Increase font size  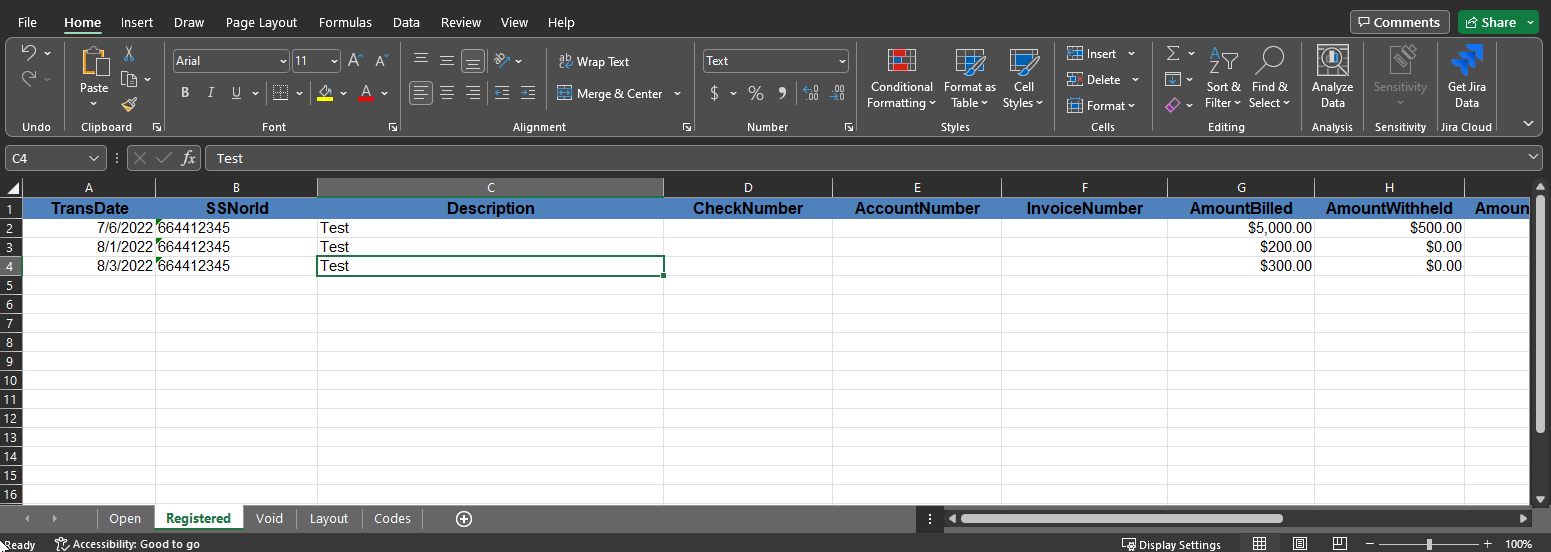356,61
